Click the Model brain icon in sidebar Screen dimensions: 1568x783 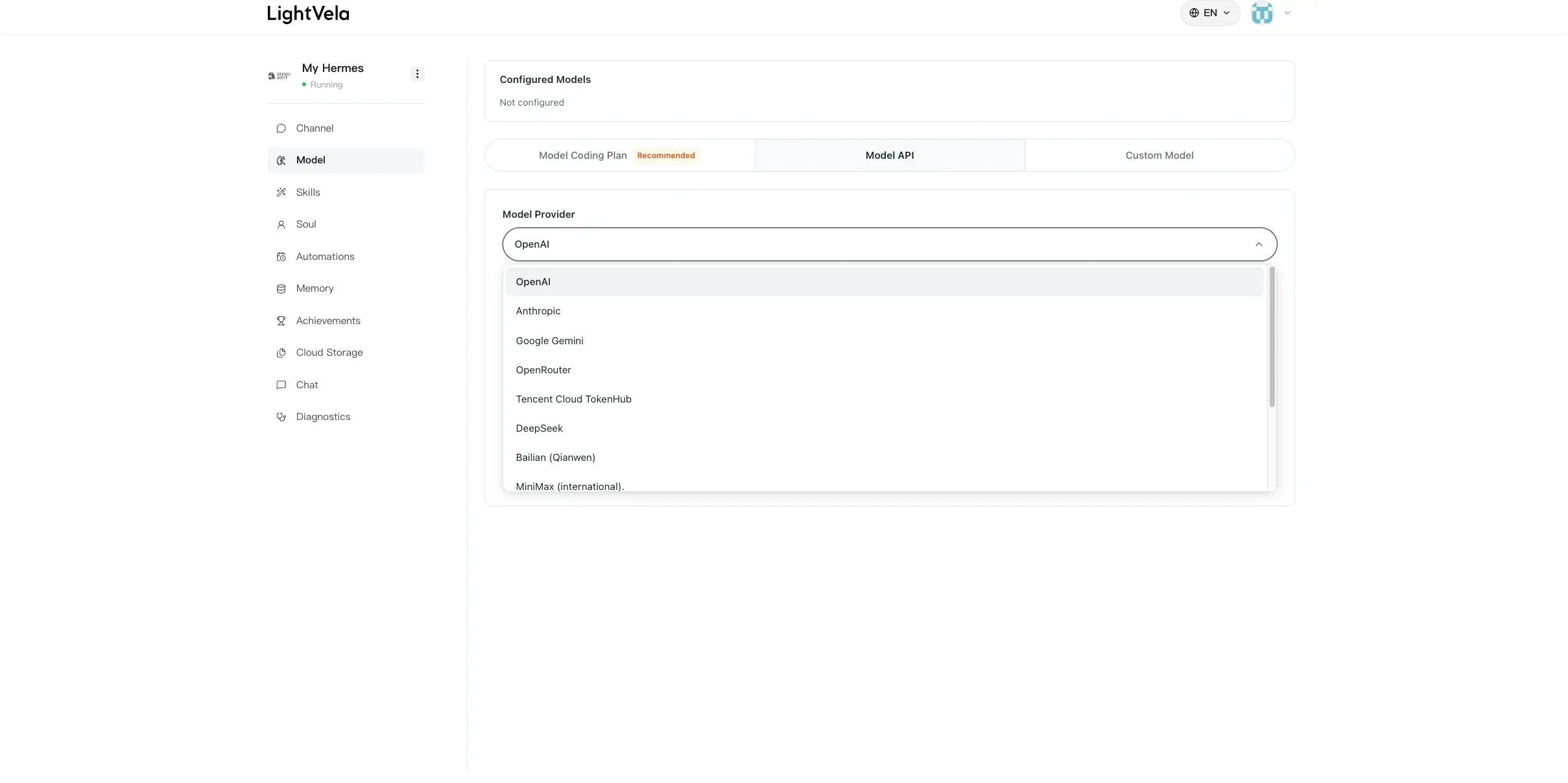coord(281,160)
